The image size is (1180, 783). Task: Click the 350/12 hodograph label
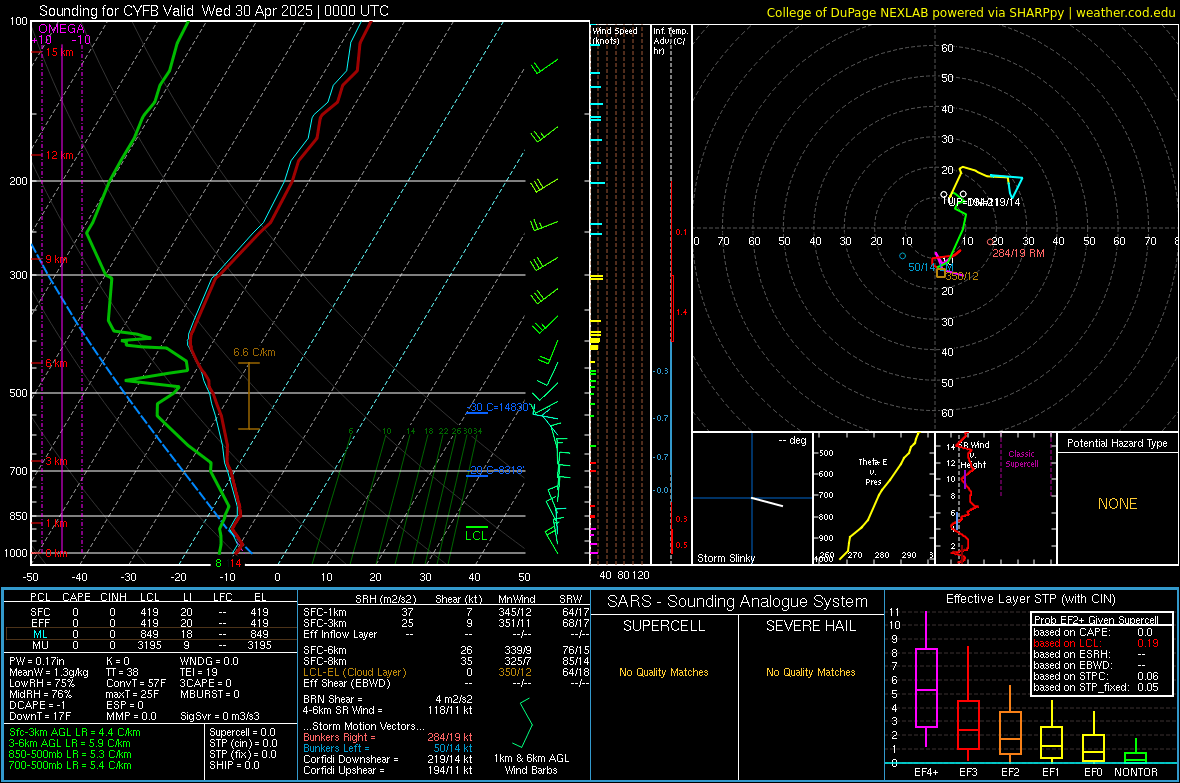click(963, 276)
